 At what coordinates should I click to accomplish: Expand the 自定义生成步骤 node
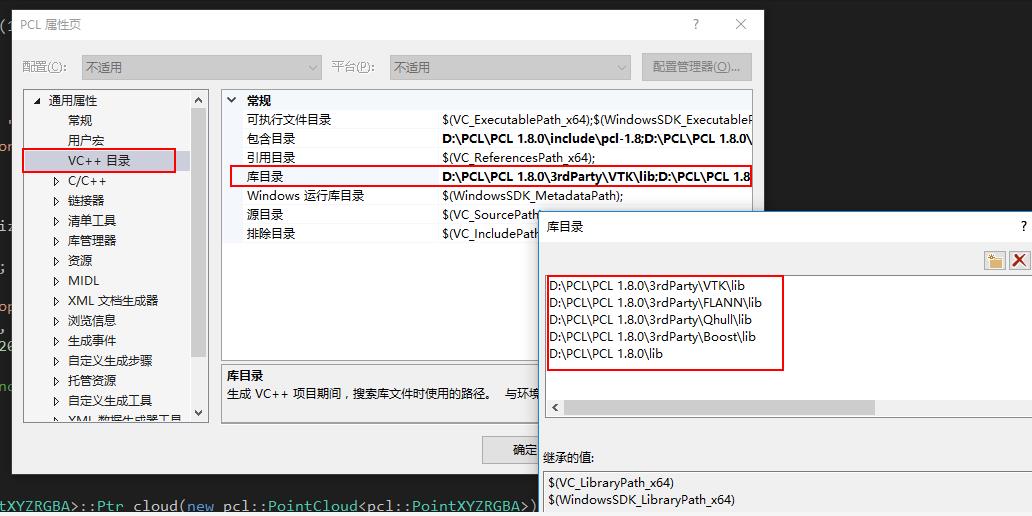[56, 361]
